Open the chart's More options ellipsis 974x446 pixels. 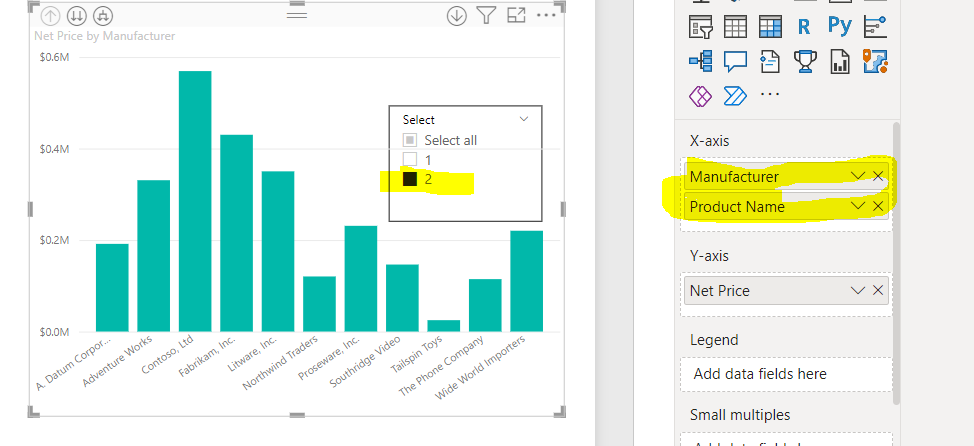pos(546,15)
